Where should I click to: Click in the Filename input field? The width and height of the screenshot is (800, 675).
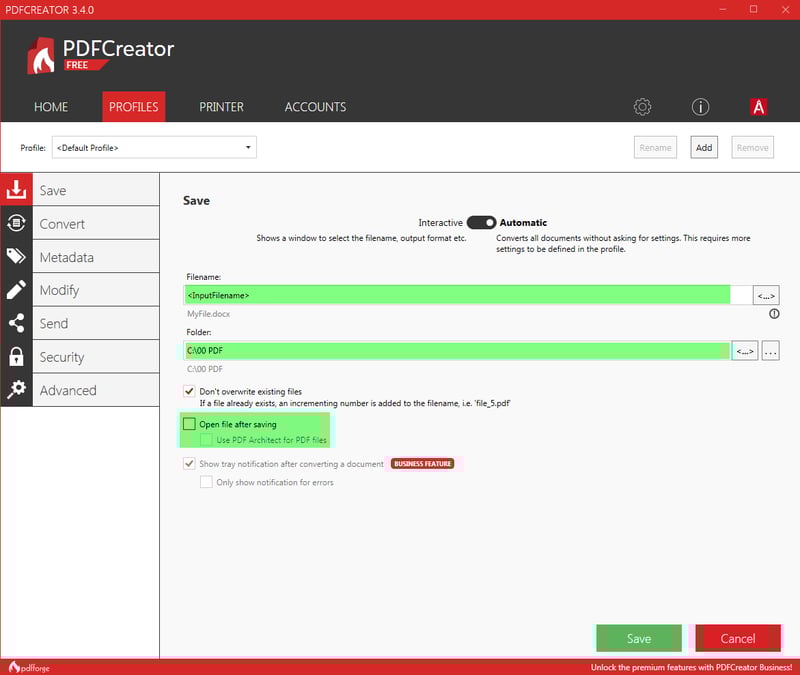pyautogui.click(x=468, y=295)
